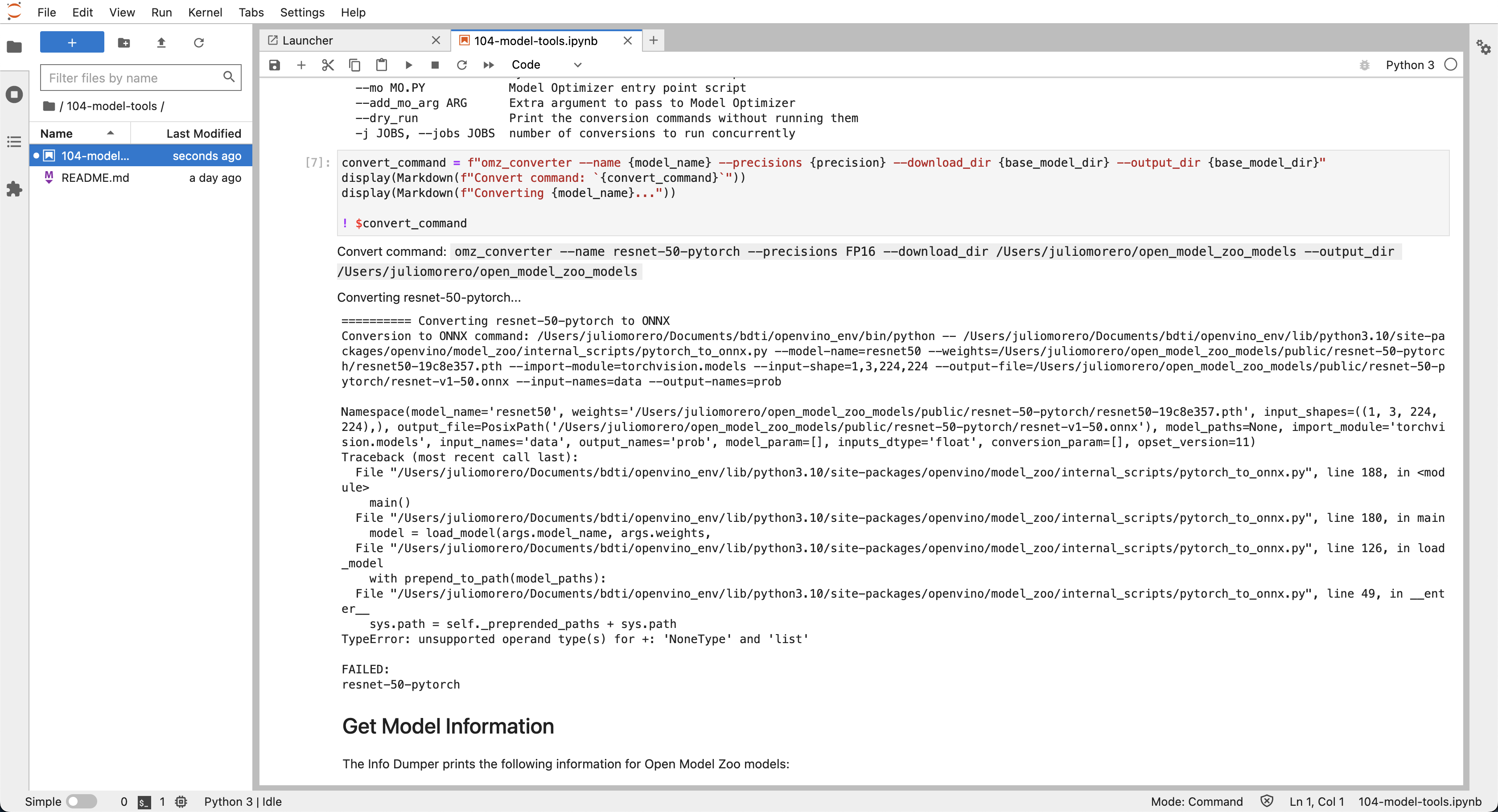The height and width of the screenshot is (812, 1498).
Task: Cut the selected cell
Action: click(x=327, y=65)
